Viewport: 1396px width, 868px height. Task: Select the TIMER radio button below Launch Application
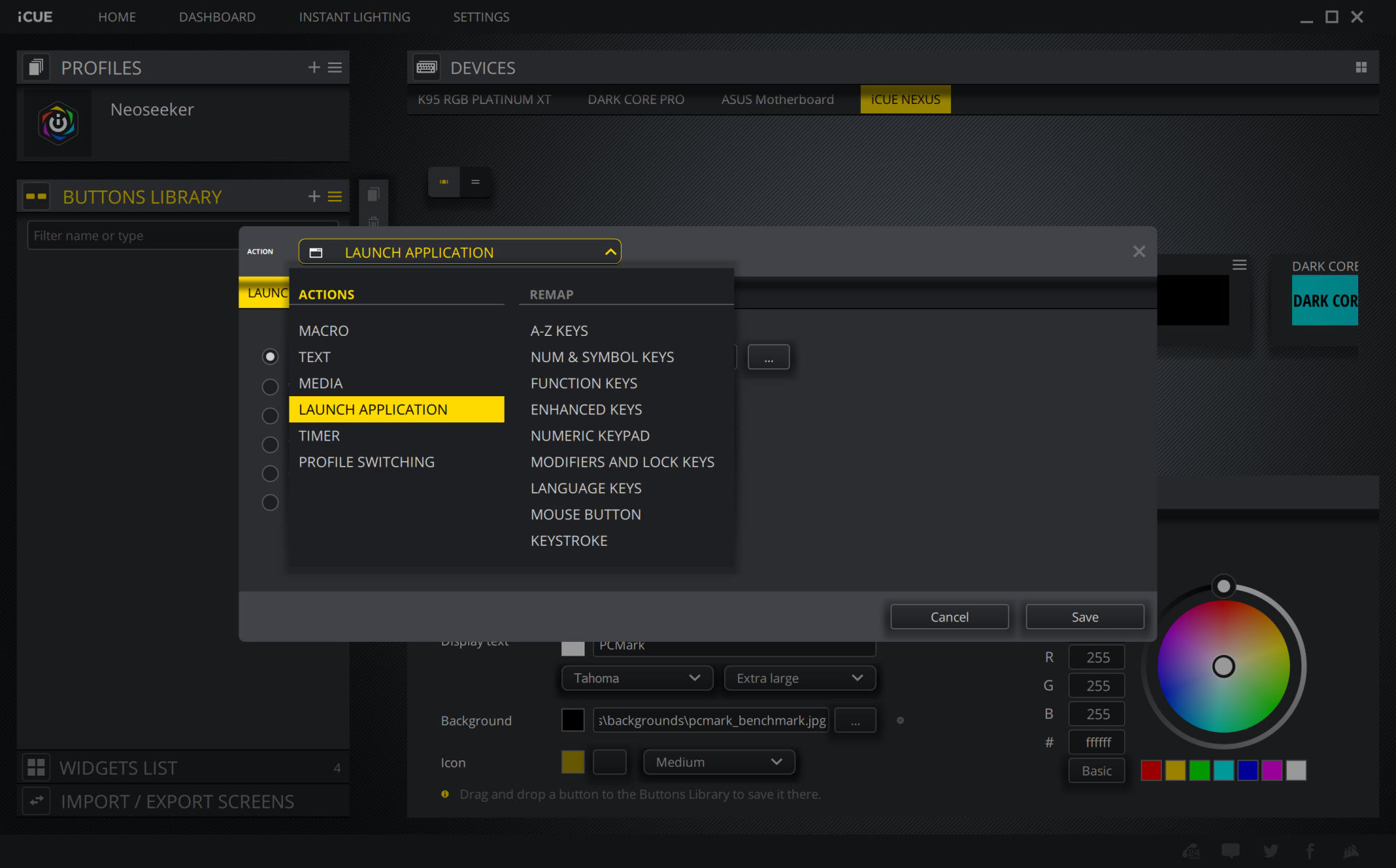coord(270,444)
